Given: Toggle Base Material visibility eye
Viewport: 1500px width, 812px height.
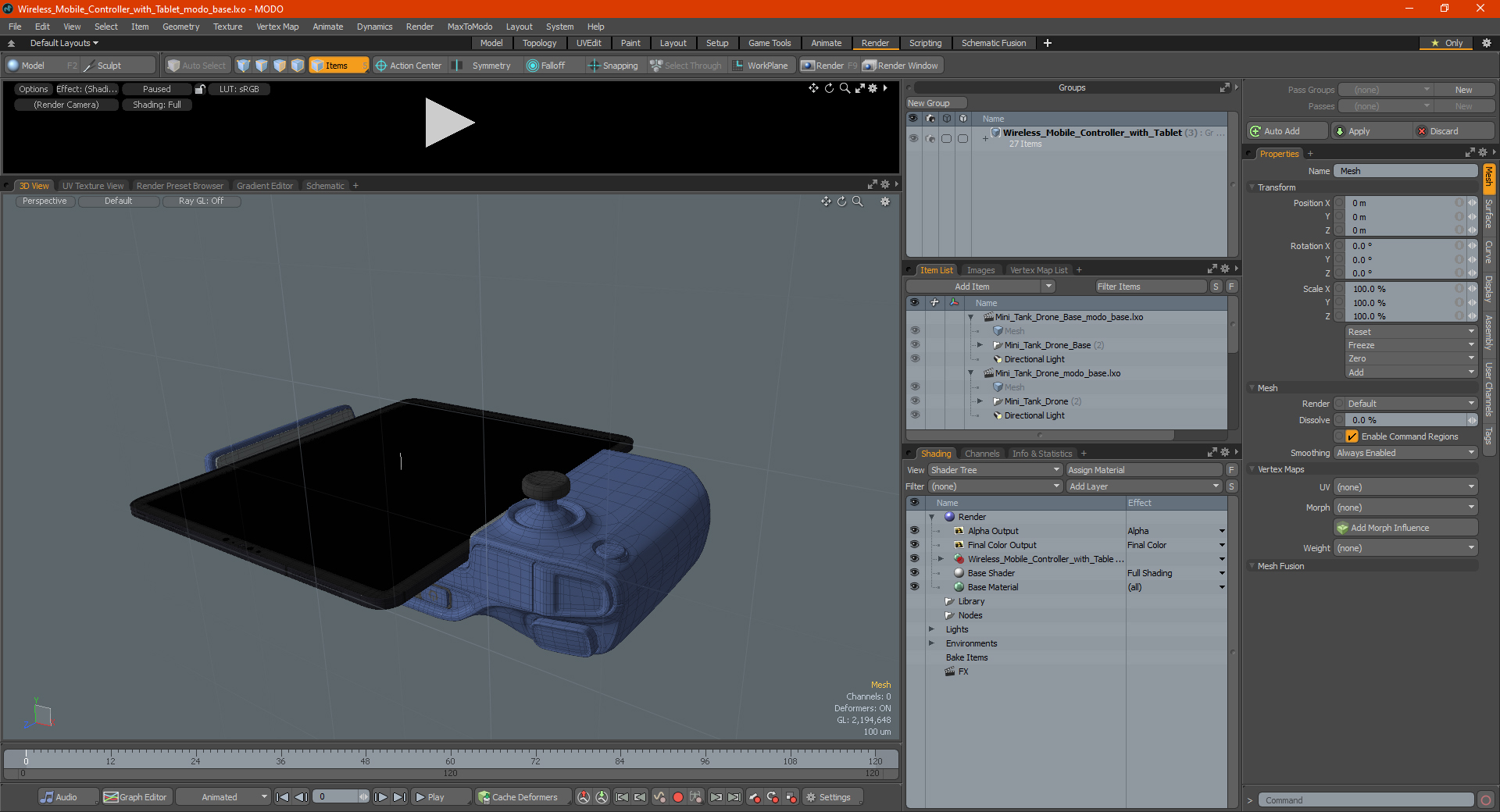Looking at the screenshot, I should [x=914, y=587].
